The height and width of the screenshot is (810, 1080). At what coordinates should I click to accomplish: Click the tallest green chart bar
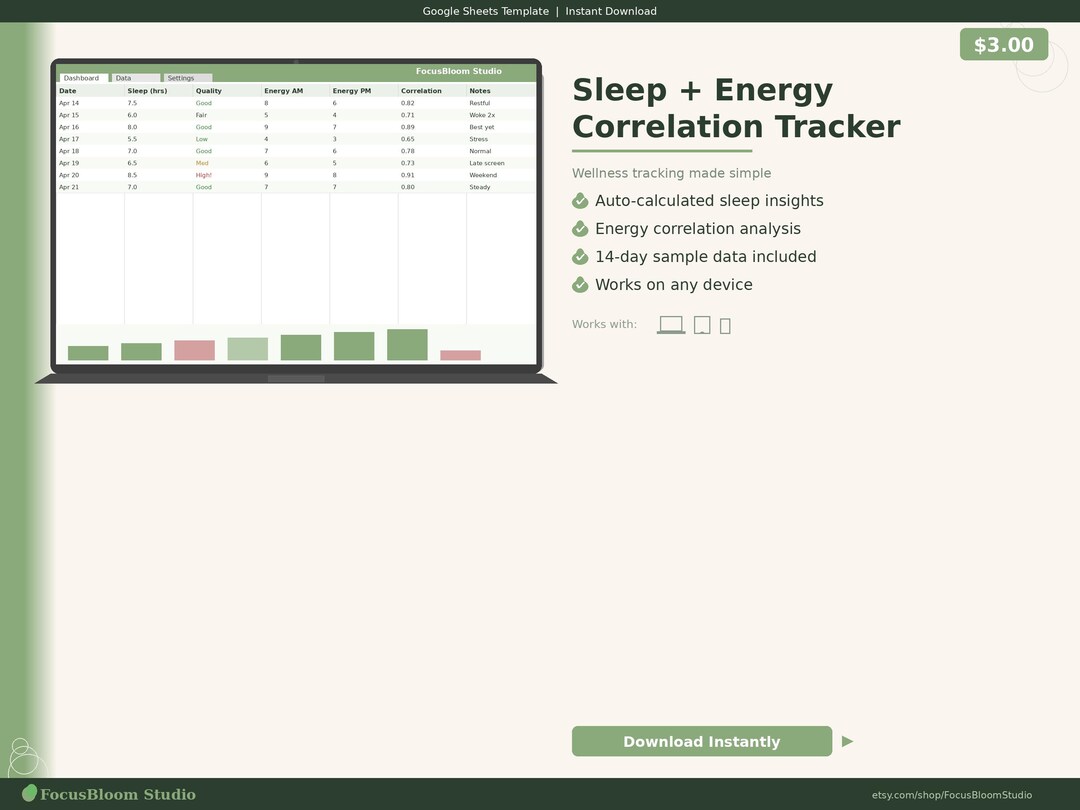pos(407,344)
